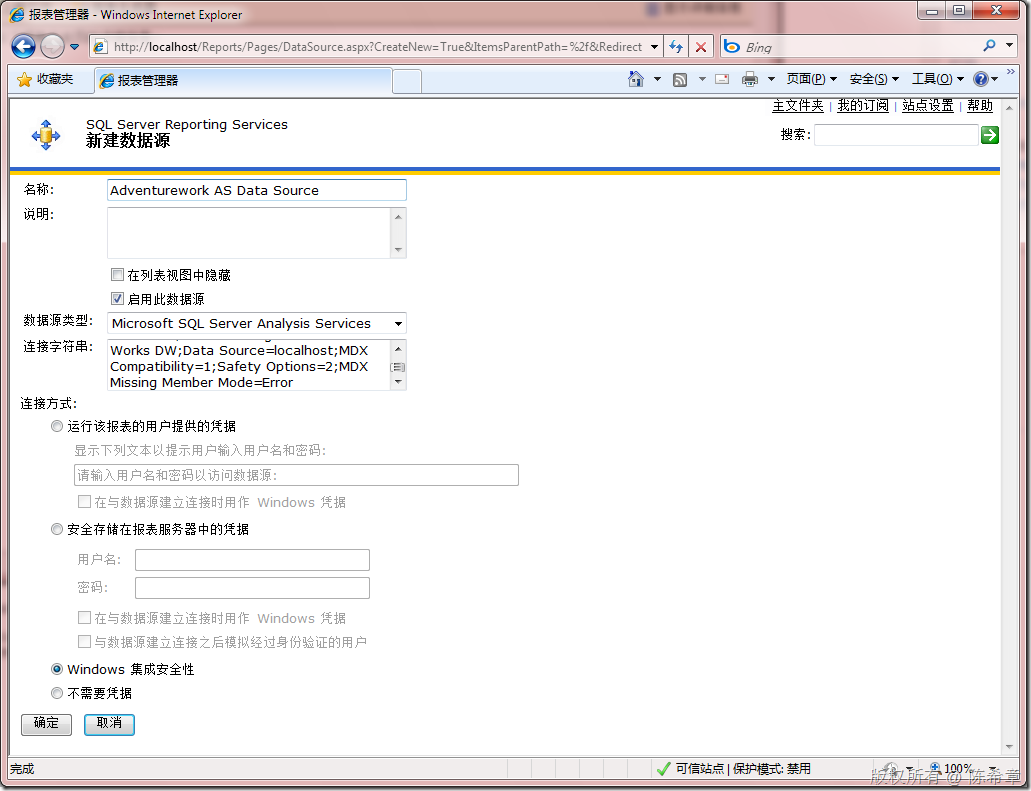Image resolution: width=1031 pixels, height=791 pixels.
Task: Open the Favorites star button
Action: [x=46, y=80]
